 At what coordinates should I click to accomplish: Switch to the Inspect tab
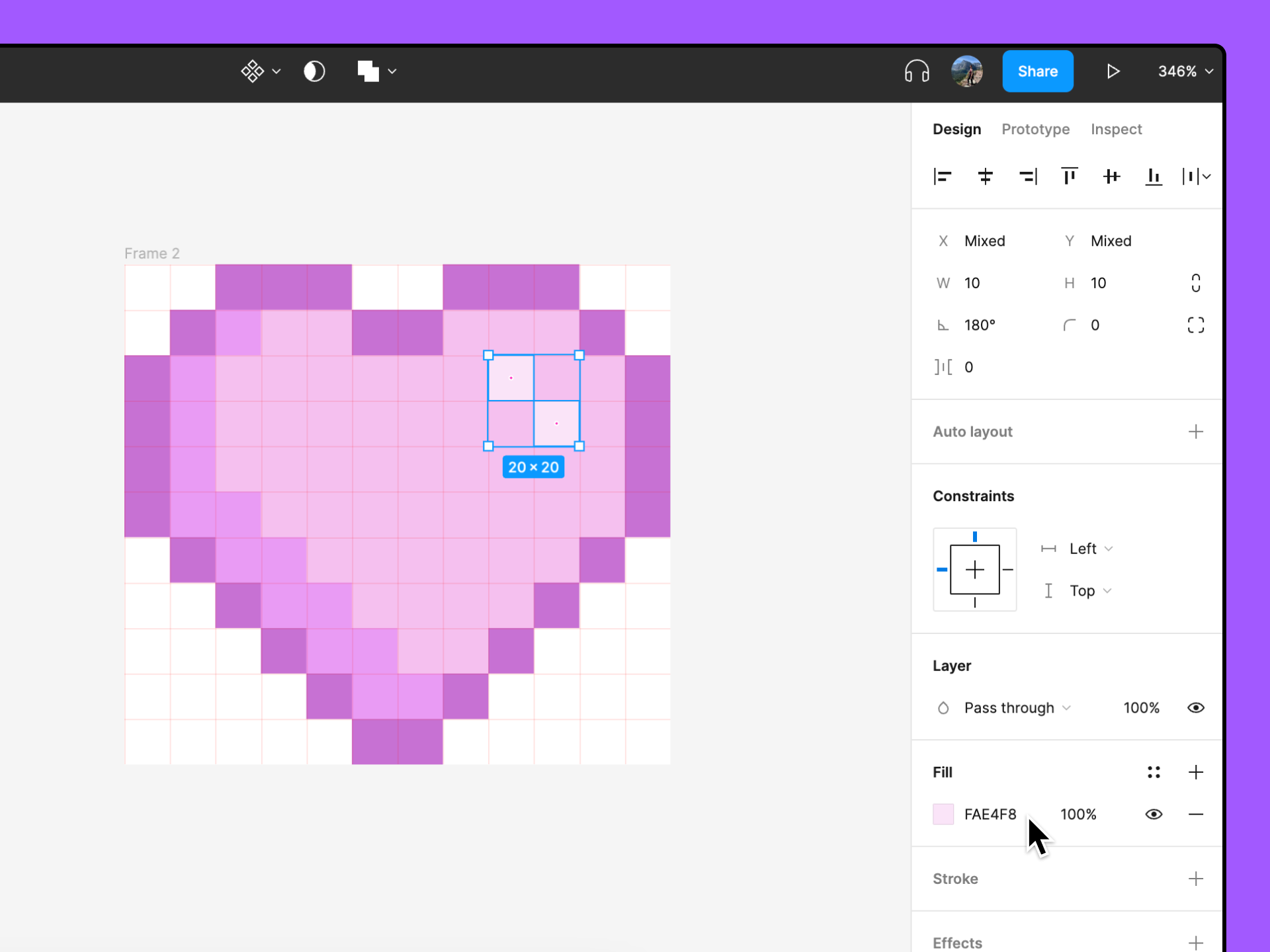pos(1117,129)
